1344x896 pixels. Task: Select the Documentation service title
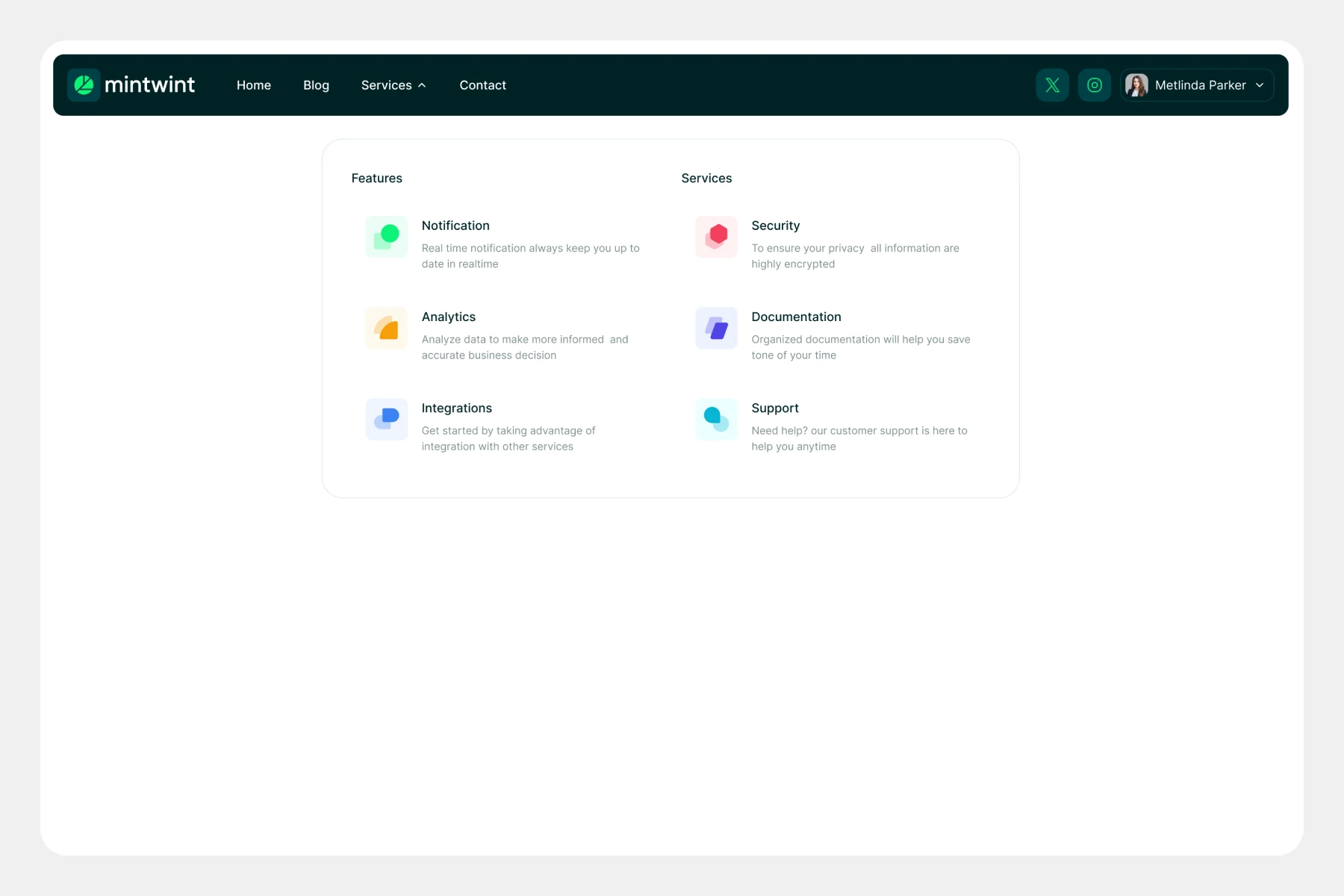[796, 317]
